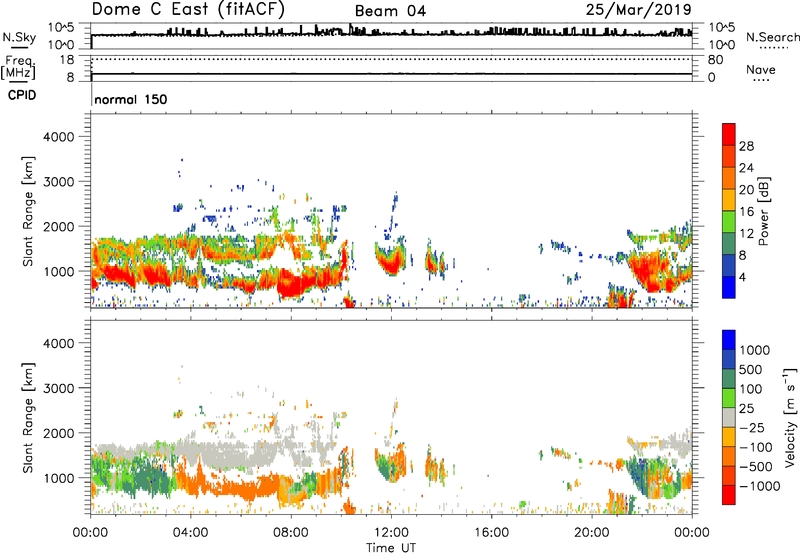Click the 'Beam 04' label
This screenshot has height=554, width=800.
point(390,11)
